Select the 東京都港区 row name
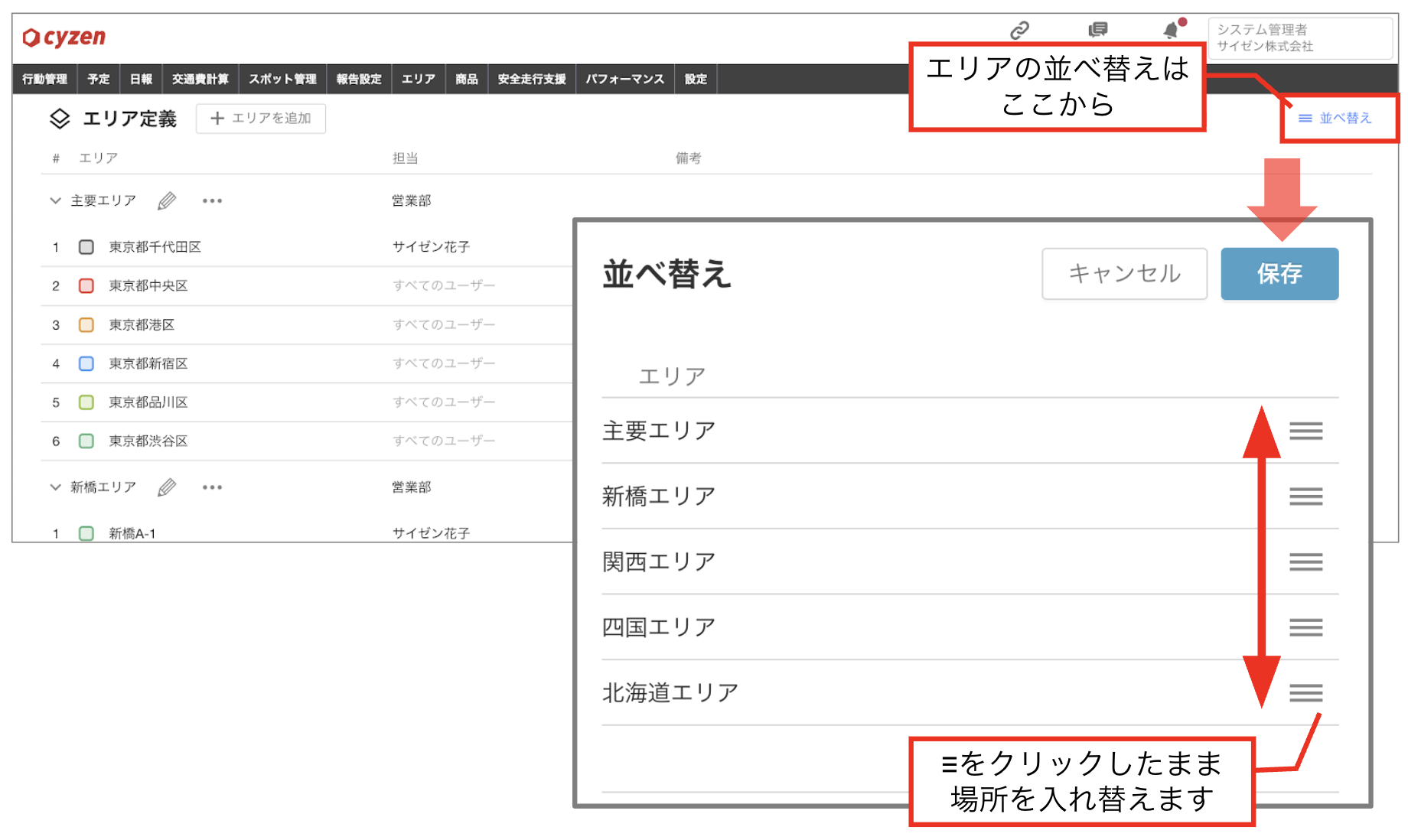This screenshot has width=1408, height=840. 142,325
